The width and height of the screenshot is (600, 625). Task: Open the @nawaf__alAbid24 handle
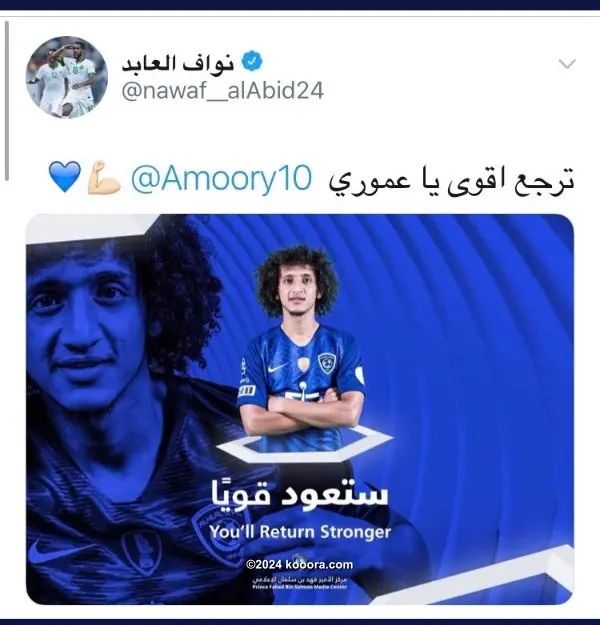pyautogui.click(x=222, y=91)
